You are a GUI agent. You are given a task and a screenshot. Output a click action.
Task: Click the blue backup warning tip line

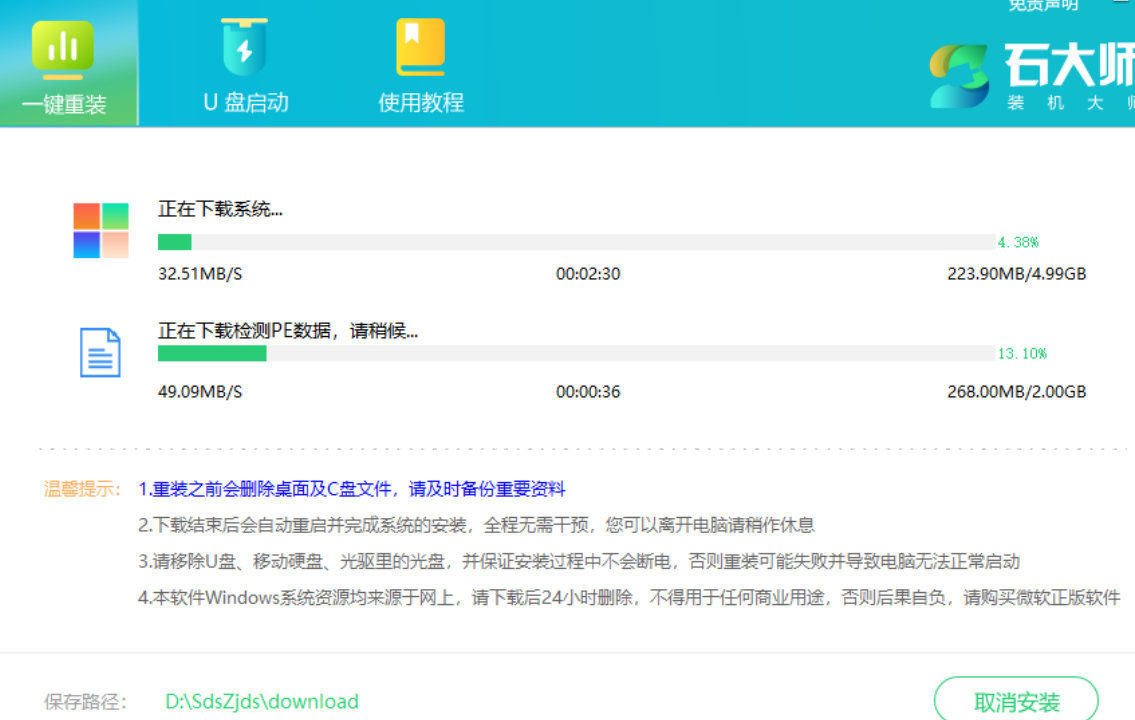point(352,489)
